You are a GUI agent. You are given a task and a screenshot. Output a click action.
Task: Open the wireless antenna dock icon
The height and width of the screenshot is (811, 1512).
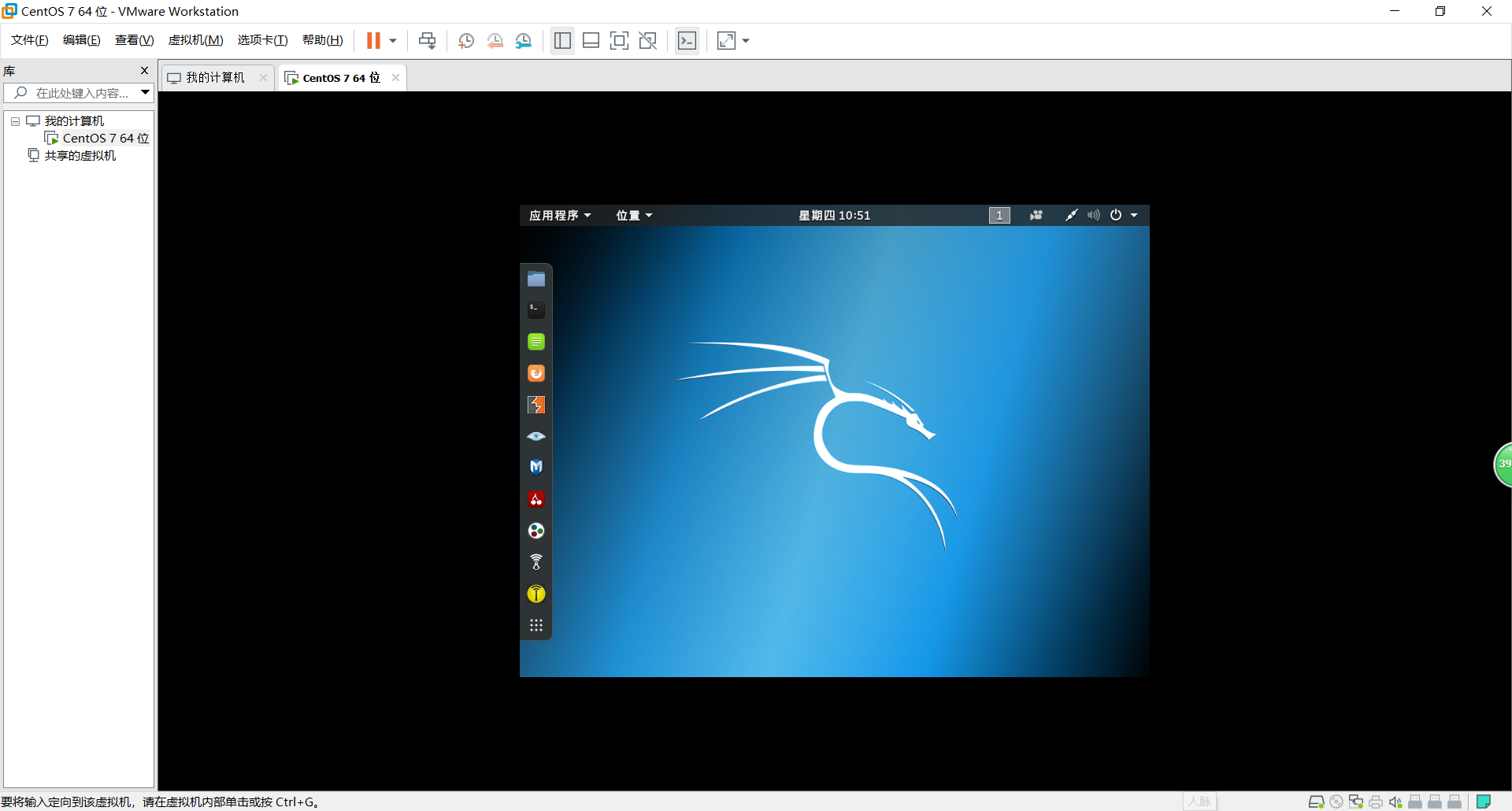[x=536, y=562]
